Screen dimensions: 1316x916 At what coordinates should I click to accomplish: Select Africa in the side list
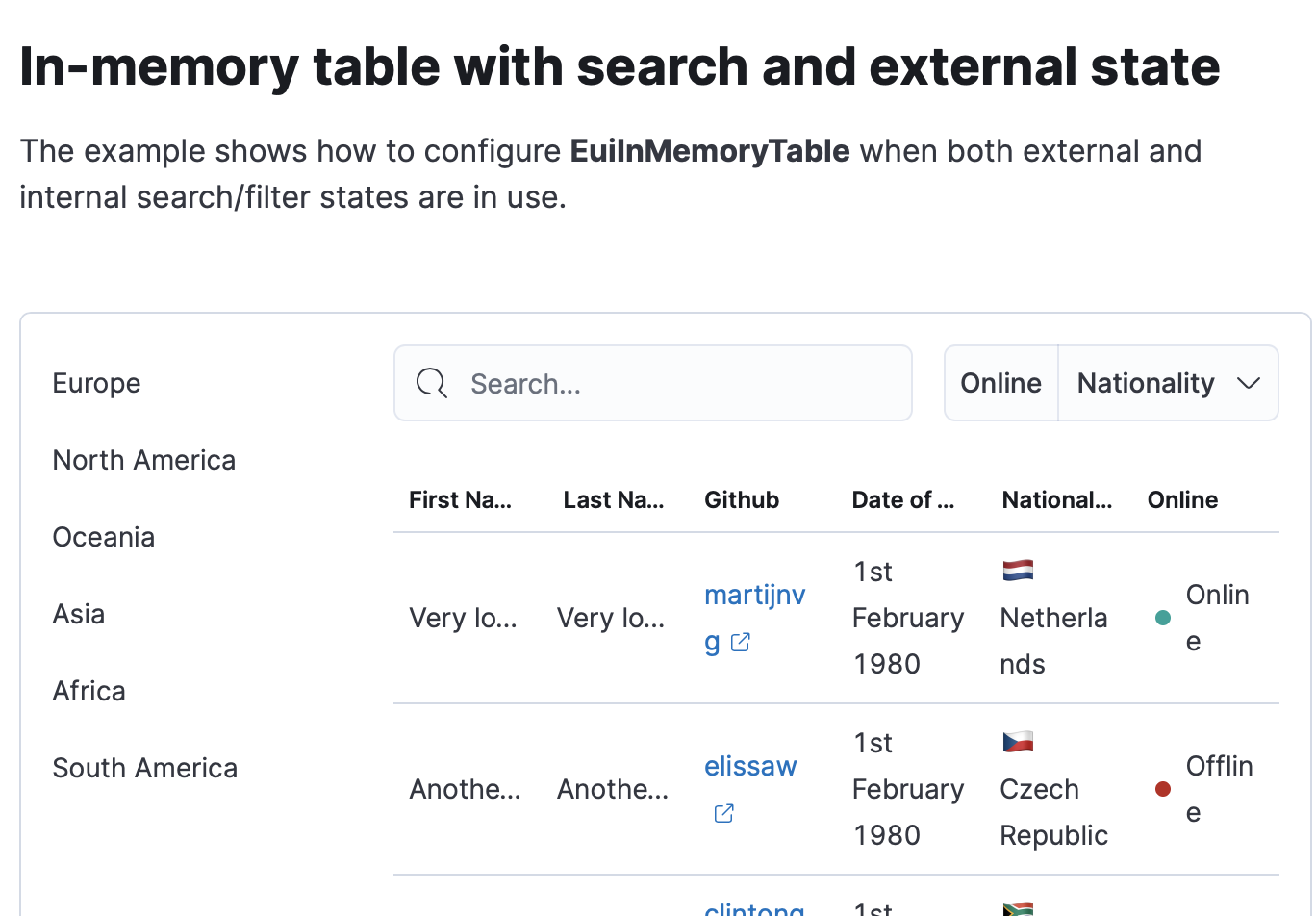point(89,691)
